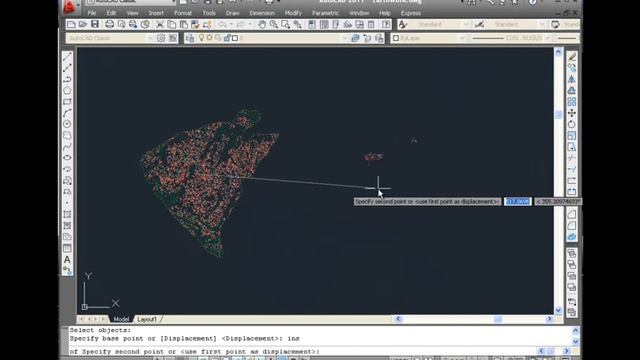Click the Help question mark icon
Screen dimensions: 640x360
point(386,24)
